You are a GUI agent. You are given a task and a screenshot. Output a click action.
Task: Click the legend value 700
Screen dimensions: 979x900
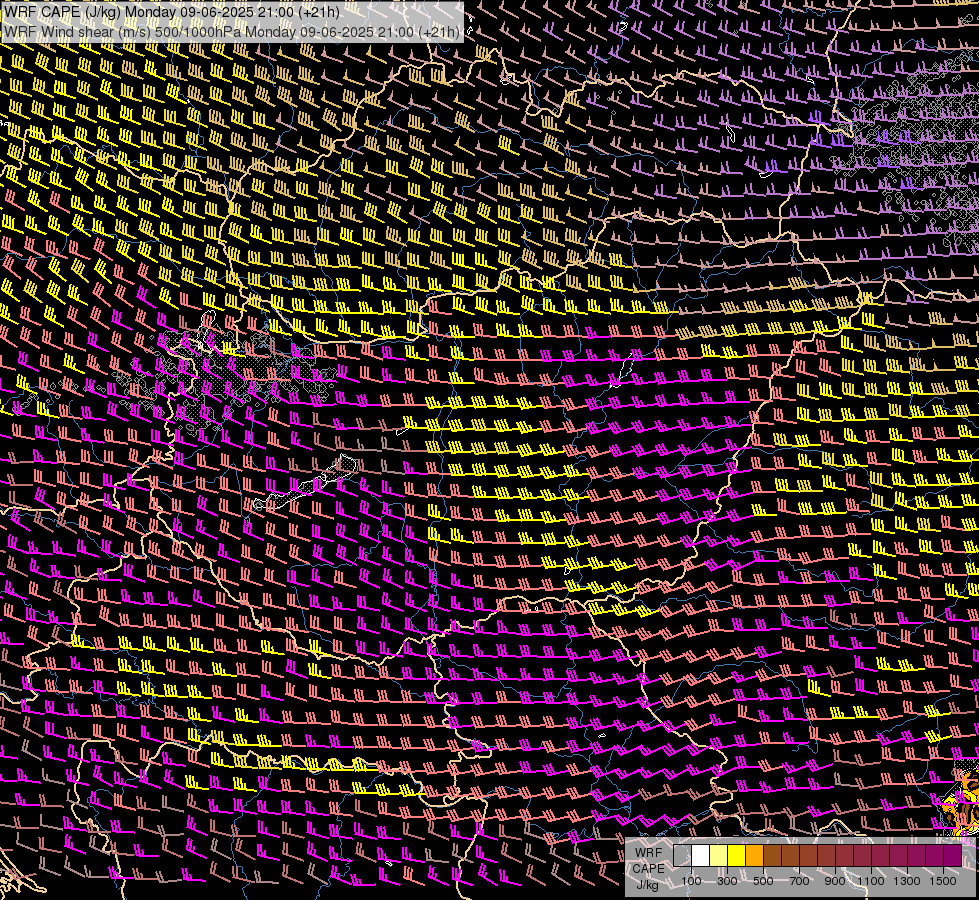799,881
